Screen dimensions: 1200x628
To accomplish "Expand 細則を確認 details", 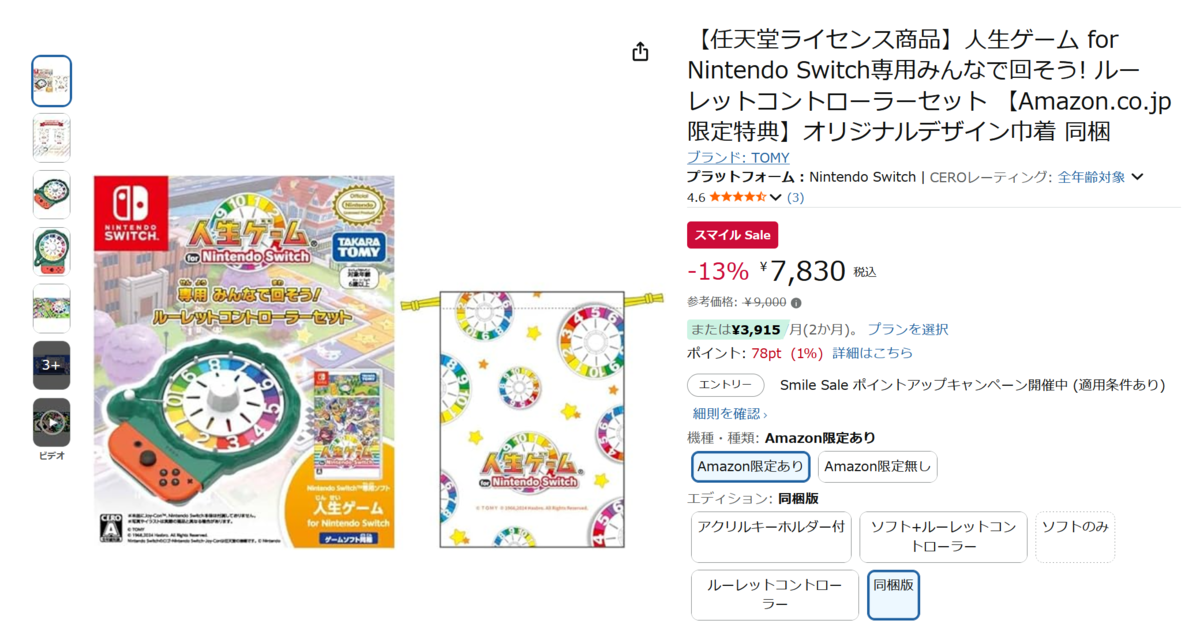I will point(730,413).
